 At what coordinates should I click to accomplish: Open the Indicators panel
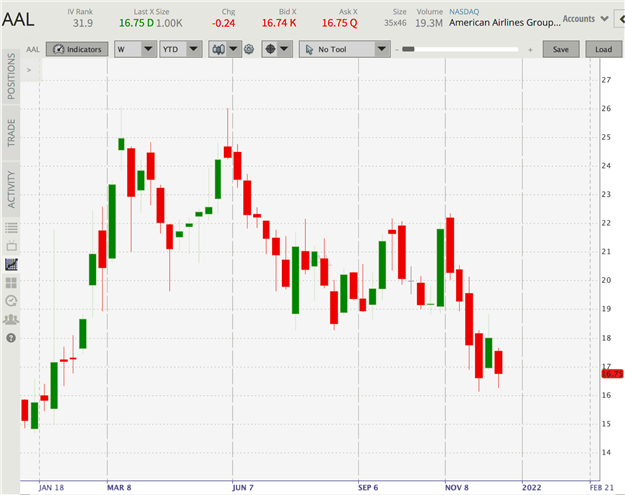coord(76,49)
